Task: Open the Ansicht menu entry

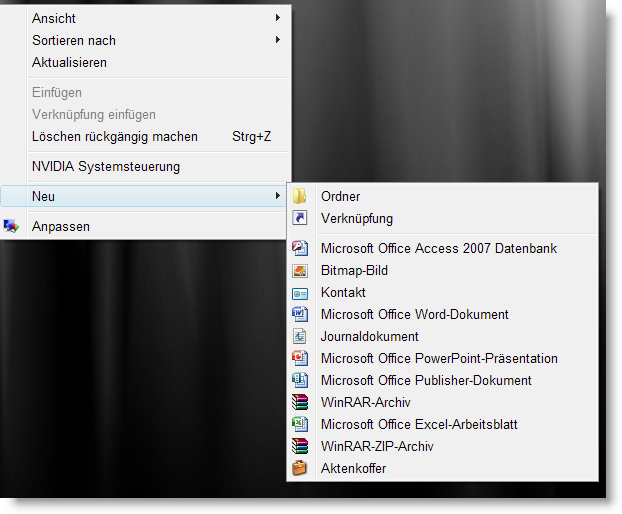Action: pos(146,18)
